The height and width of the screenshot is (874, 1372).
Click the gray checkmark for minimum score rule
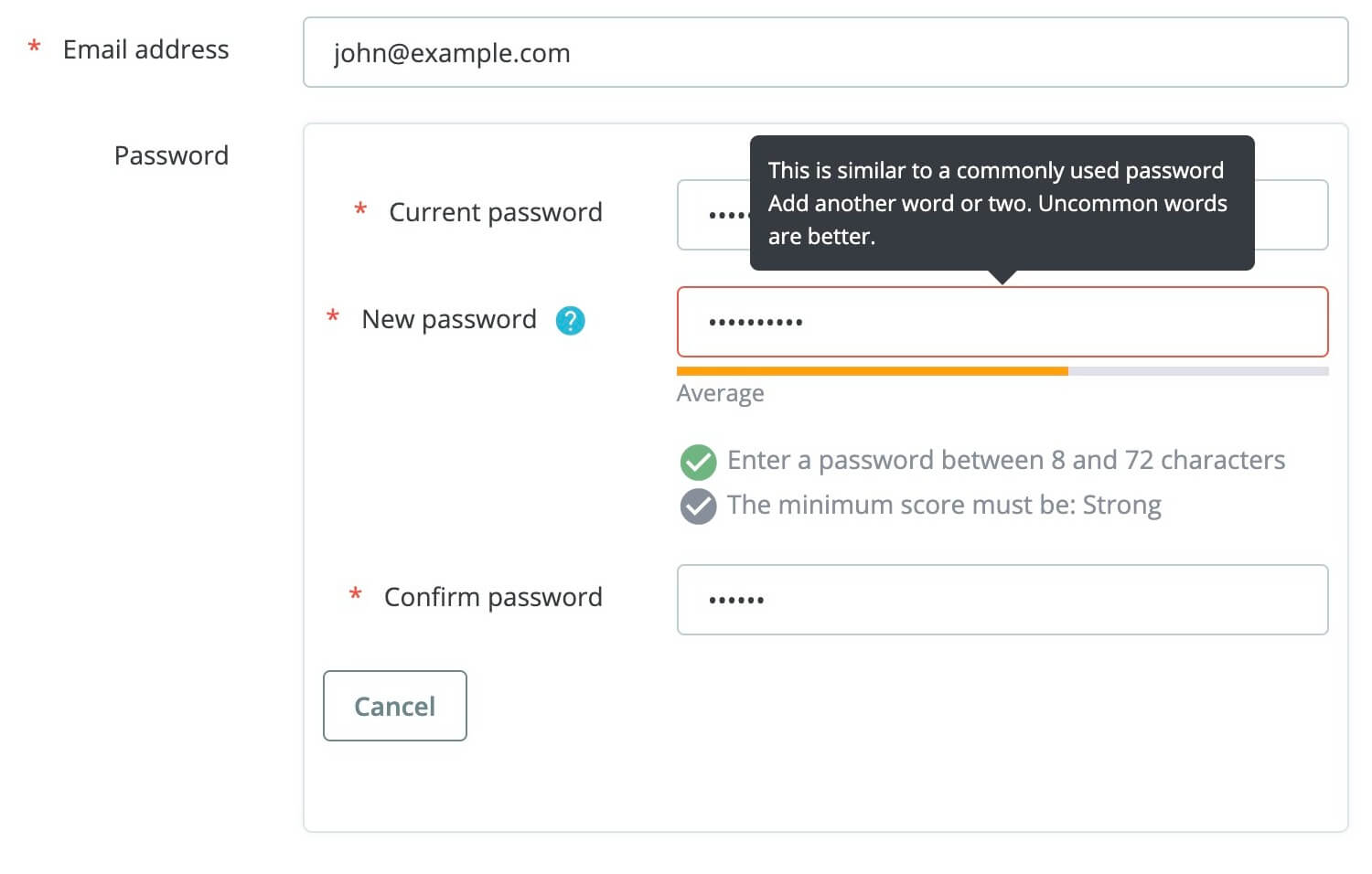[698, 506]
